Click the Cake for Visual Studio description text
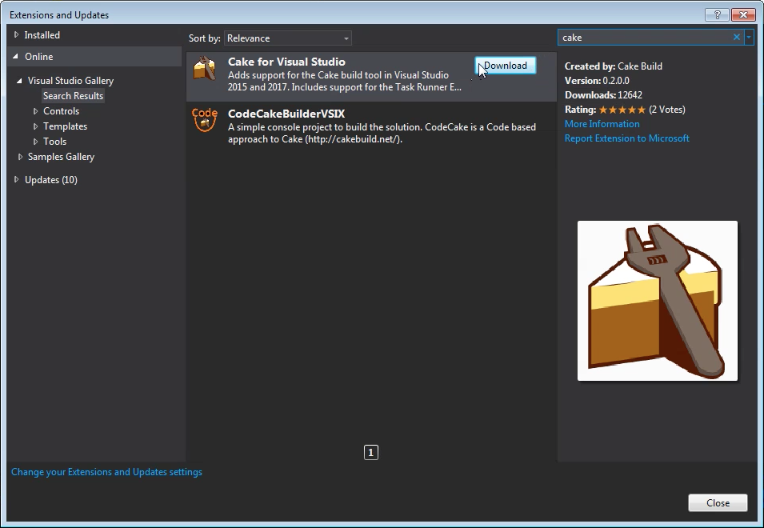This screenshot has width=764, height=528. pyautogui.click(x=344, y=81)
